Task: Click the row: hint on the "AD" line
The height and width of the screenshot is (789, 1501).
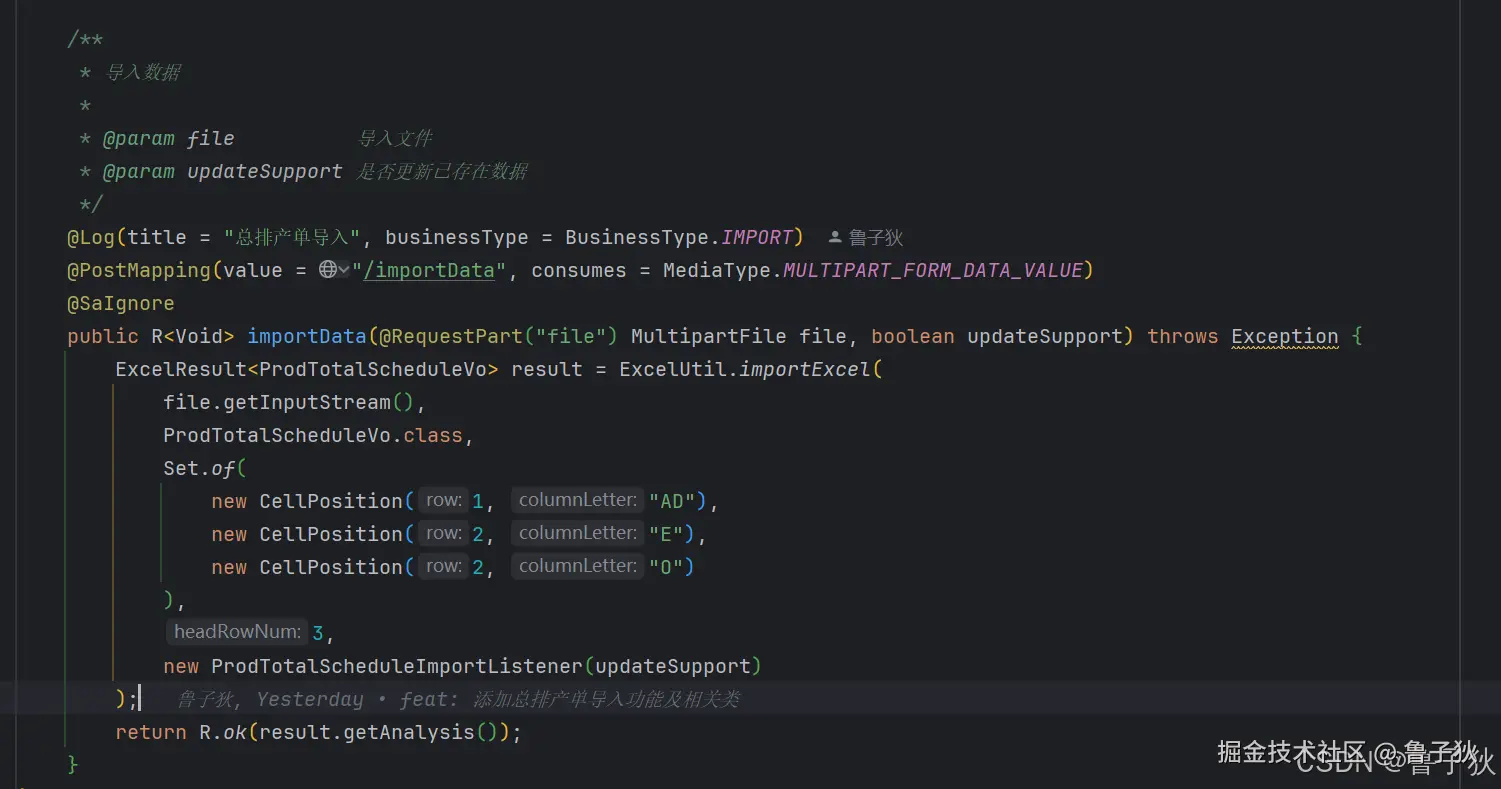Action: [443, 500]
